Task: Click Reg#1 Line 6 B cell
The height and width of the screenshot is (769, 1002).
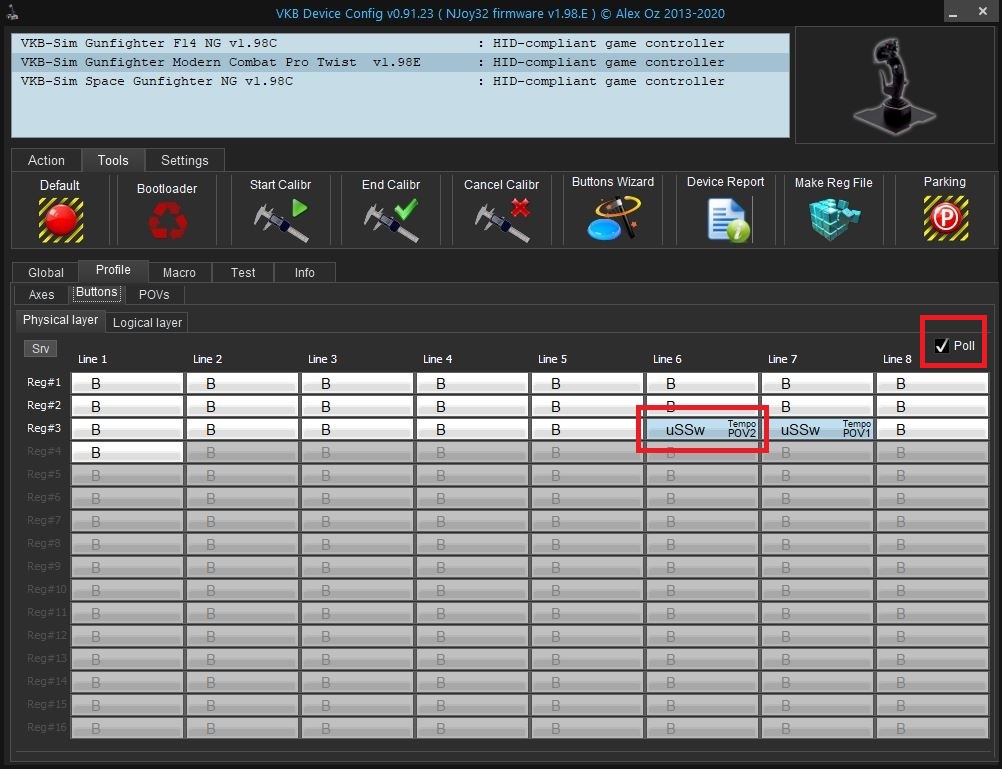Action: click(702, 383)
